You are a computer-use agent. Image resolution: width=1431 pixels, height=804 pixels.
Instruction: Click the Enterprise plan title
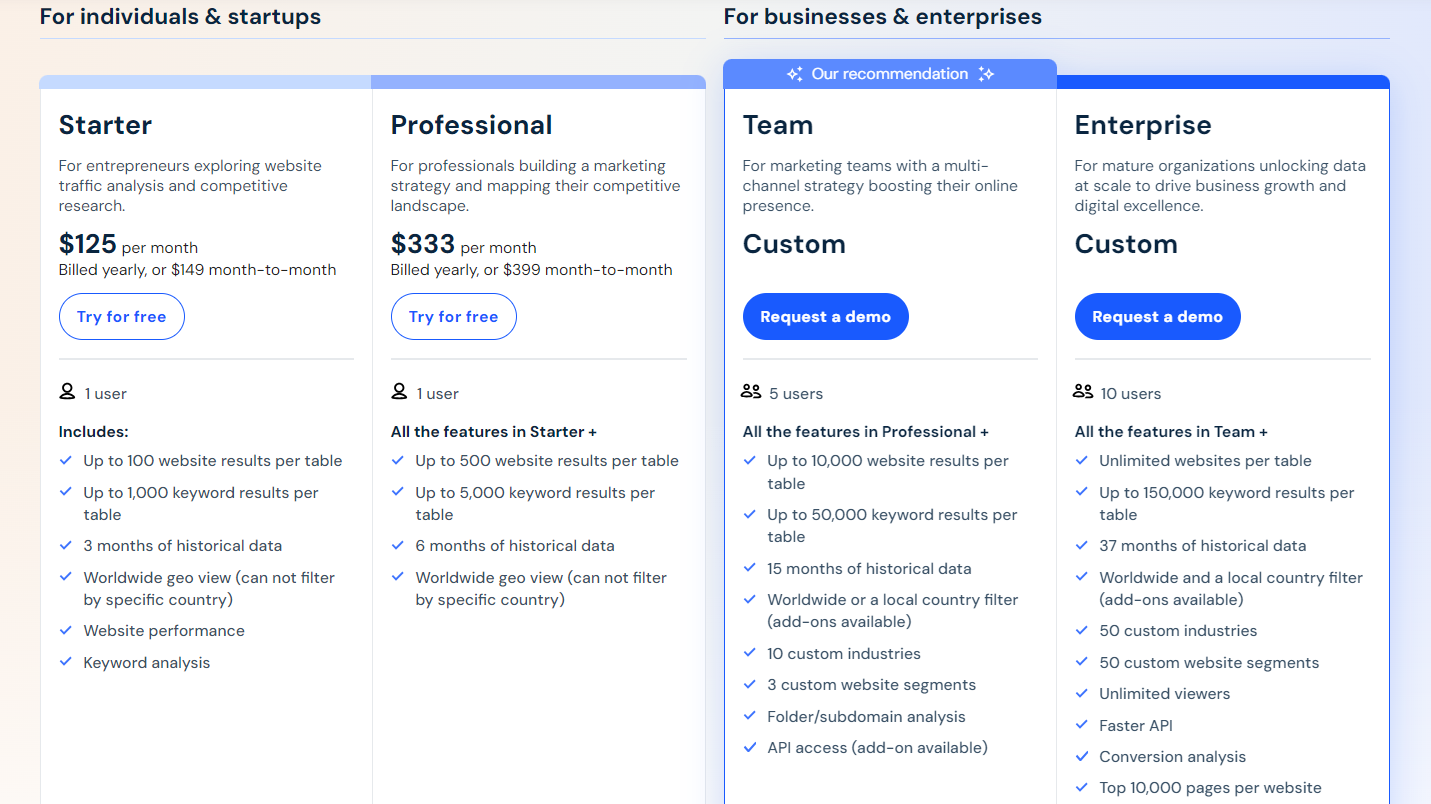1143,125
